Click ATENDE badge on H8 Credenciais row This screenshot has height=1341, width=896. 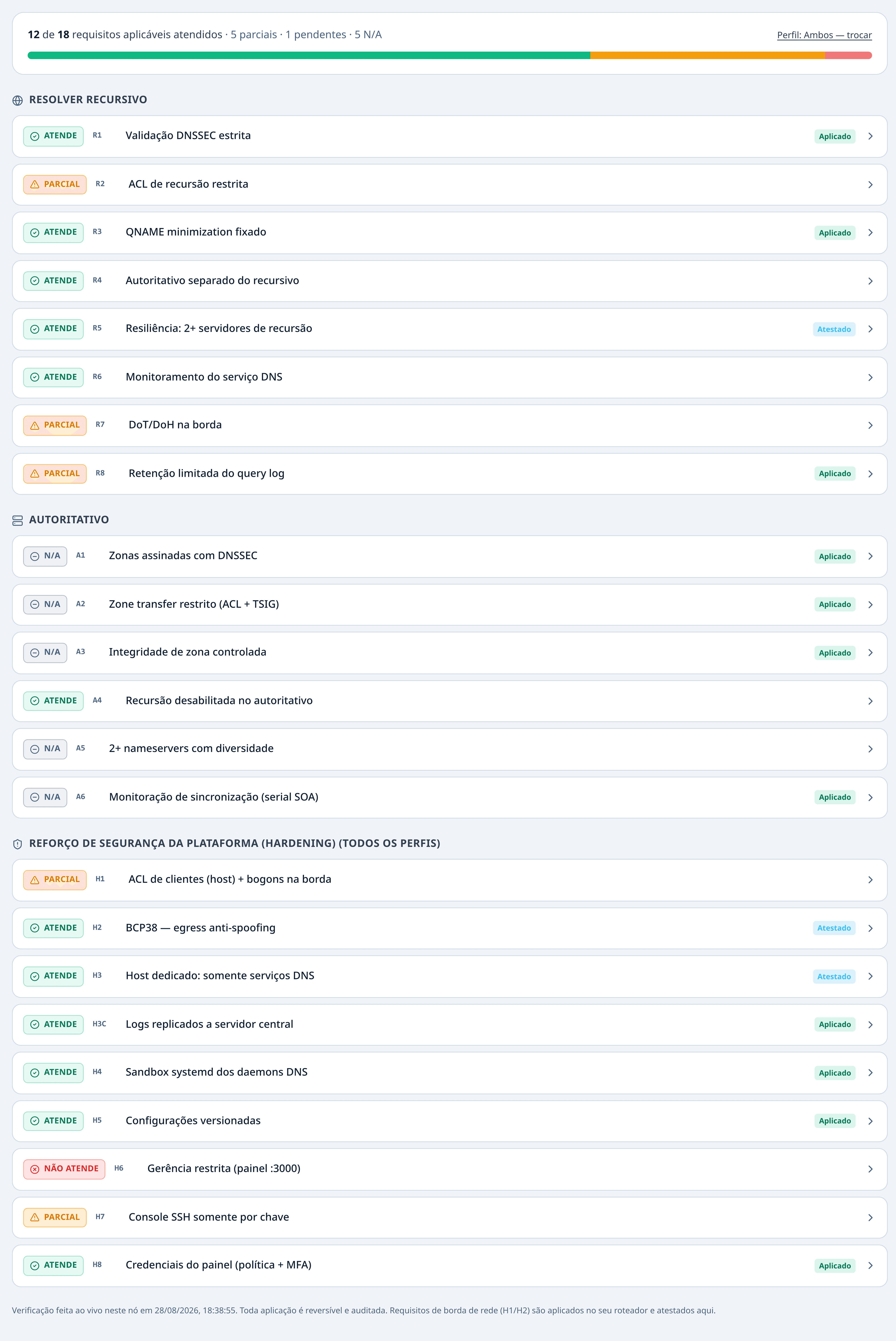[x=53, y=1266]
